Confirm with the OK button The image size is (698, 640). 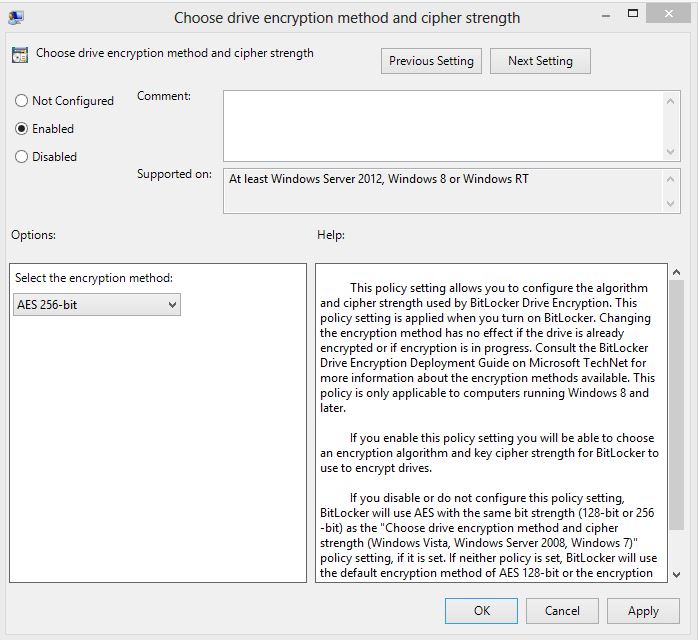click(x=481, y=611)
